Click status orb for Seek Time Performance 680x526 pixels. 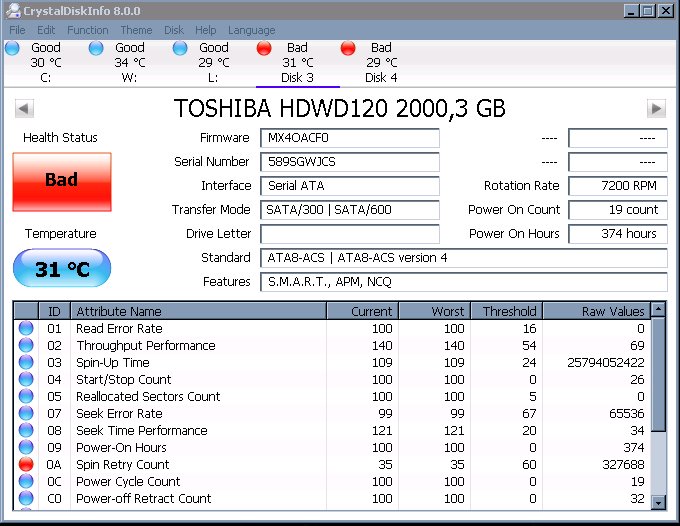tap(26, 430)
